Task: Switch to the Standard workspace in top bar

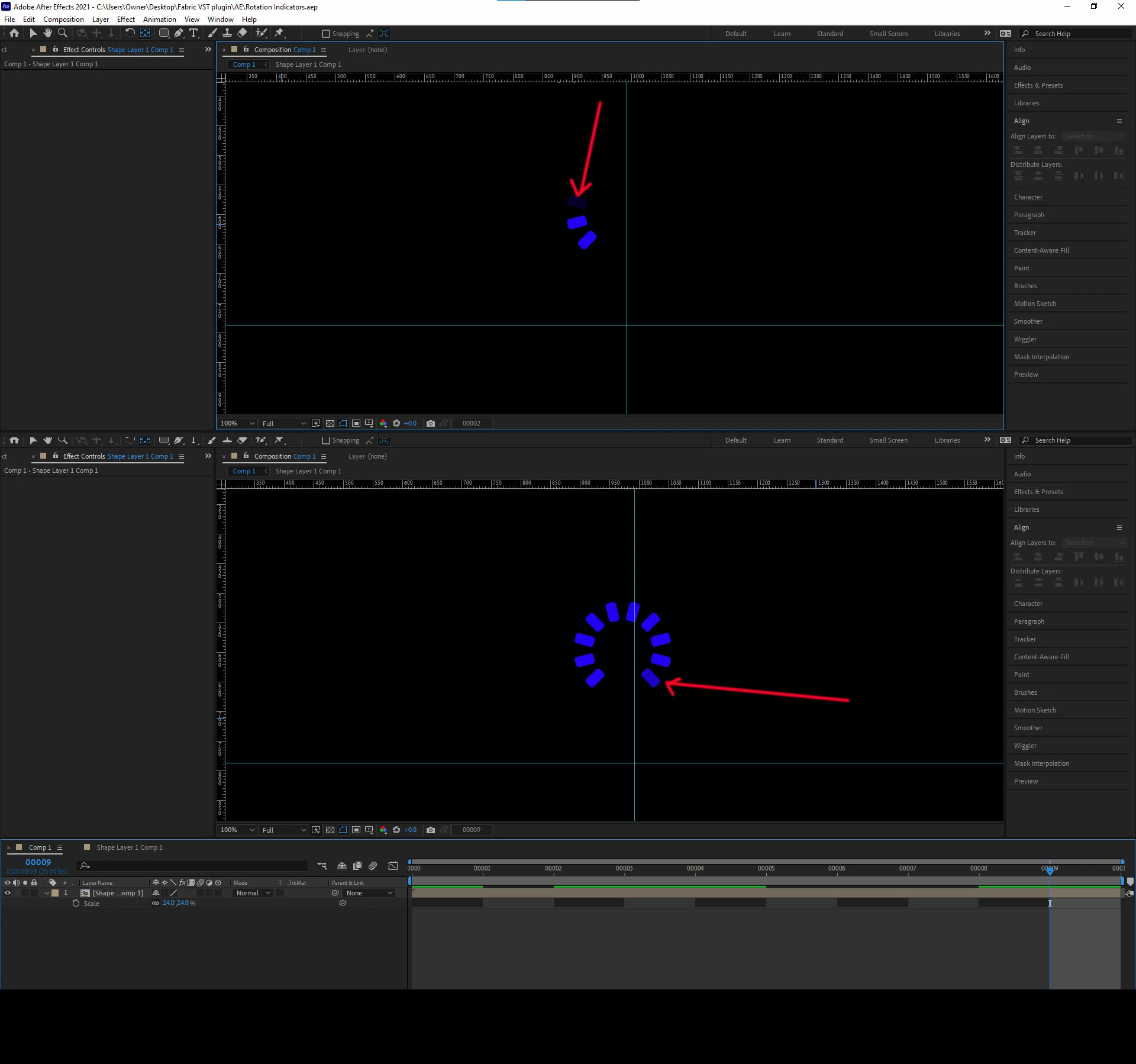Action: click(x=830, y=34)
